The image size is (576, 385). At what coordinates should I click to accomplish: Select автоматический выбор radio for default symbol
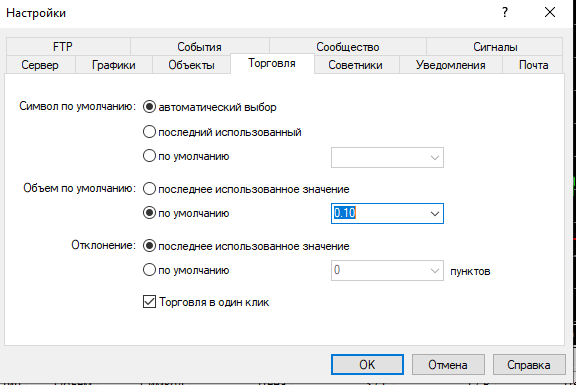coord(149,107)
